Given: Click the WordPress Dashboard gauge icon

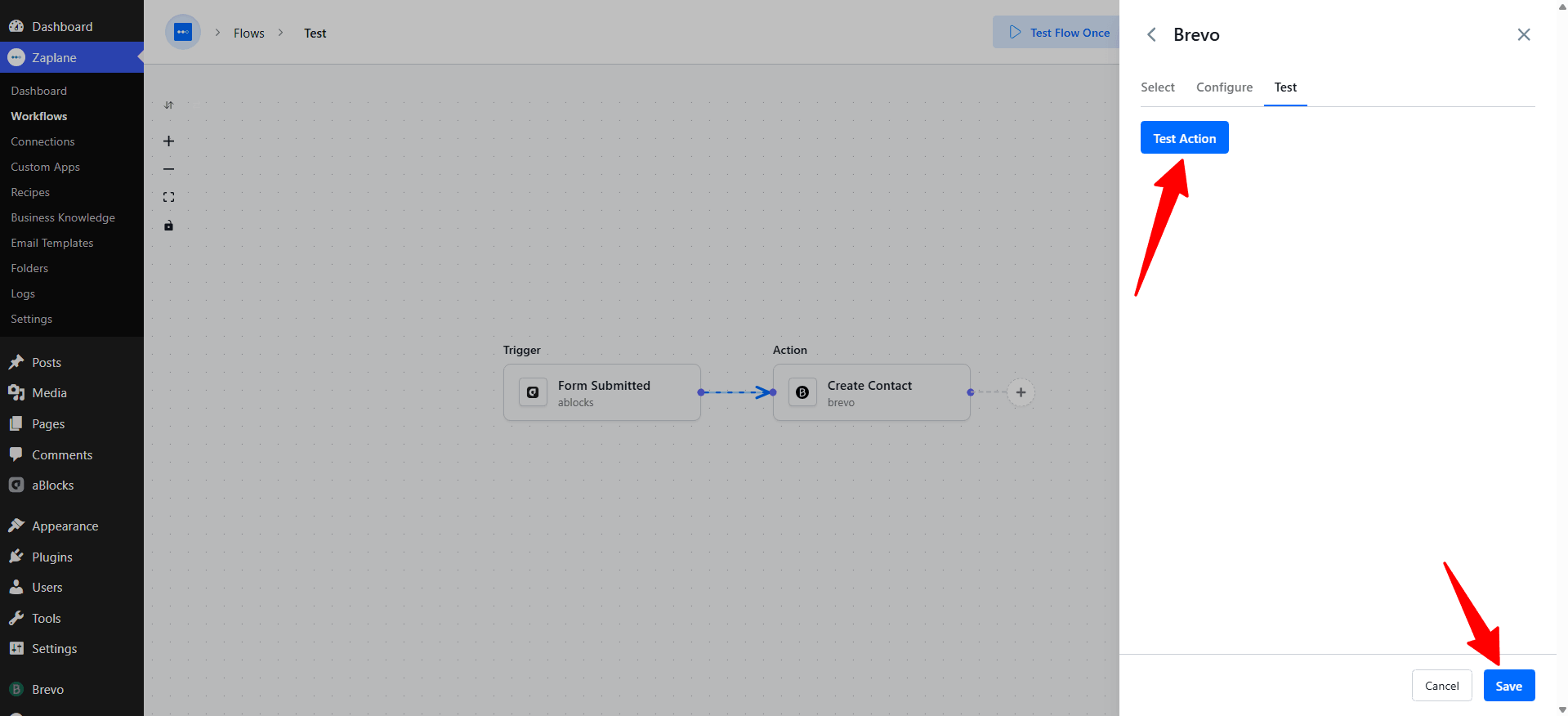Looking at the screenshot, I should coord(16,26).
